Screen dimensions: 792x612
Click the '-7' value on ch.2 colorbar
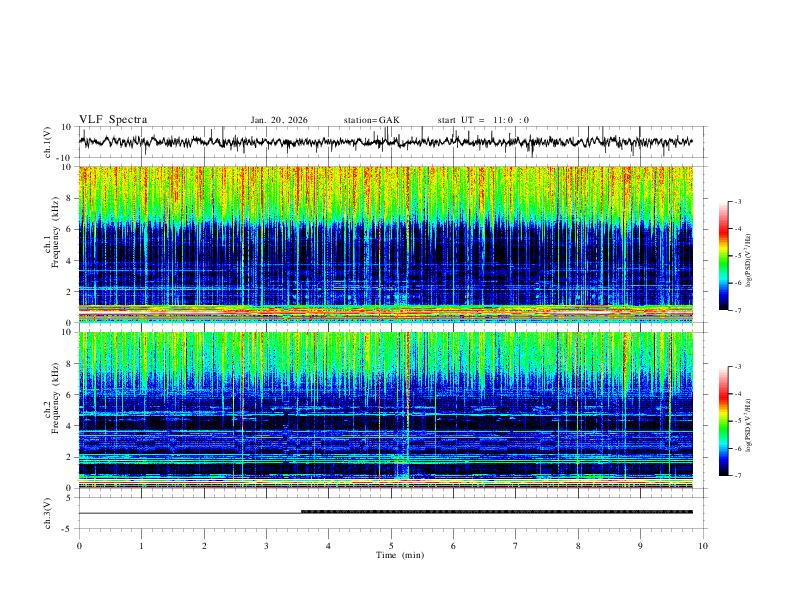737,476
